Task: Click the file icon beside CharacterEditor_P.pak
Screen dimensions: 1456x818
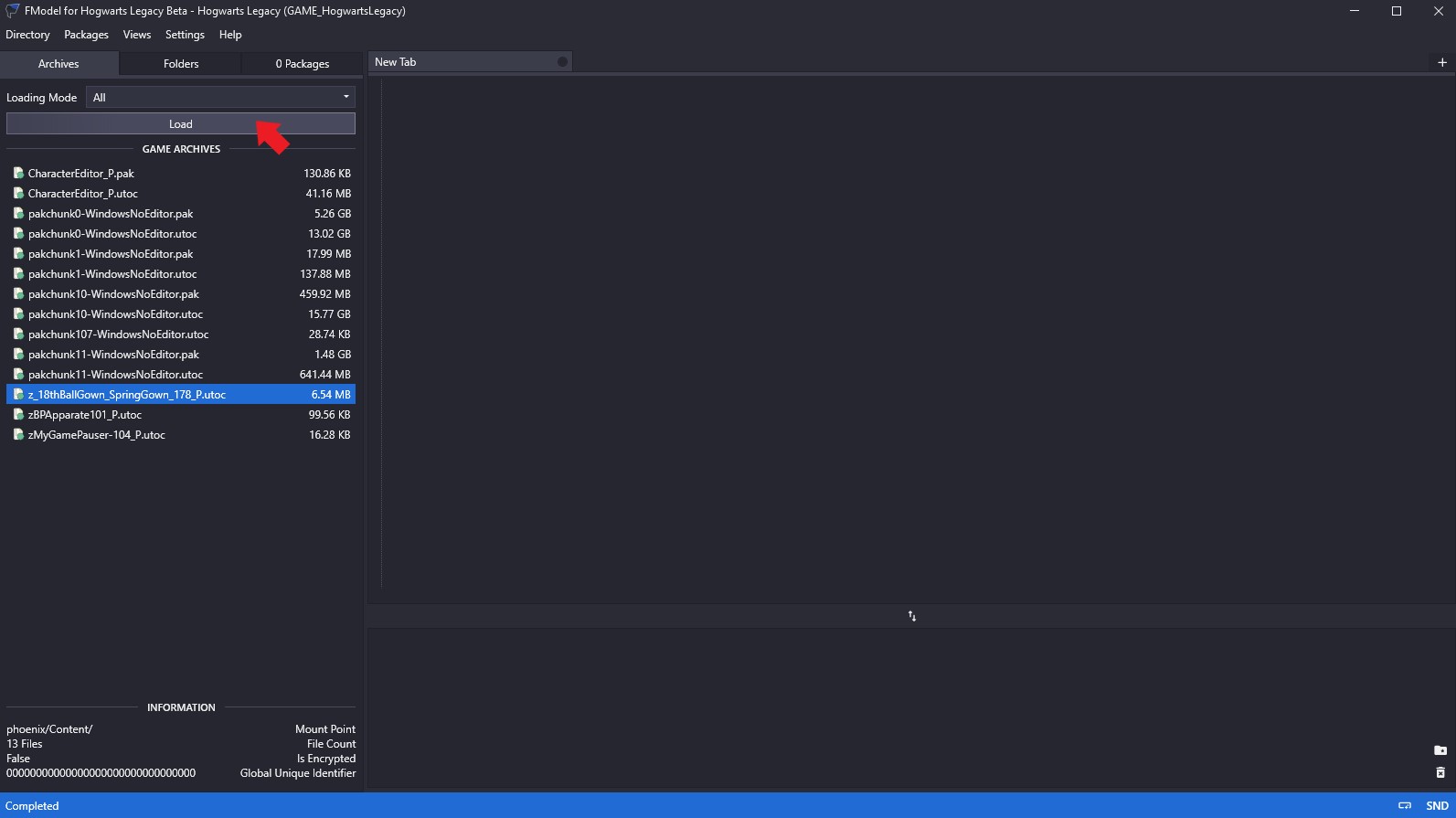Action: [x=18, y=173]
